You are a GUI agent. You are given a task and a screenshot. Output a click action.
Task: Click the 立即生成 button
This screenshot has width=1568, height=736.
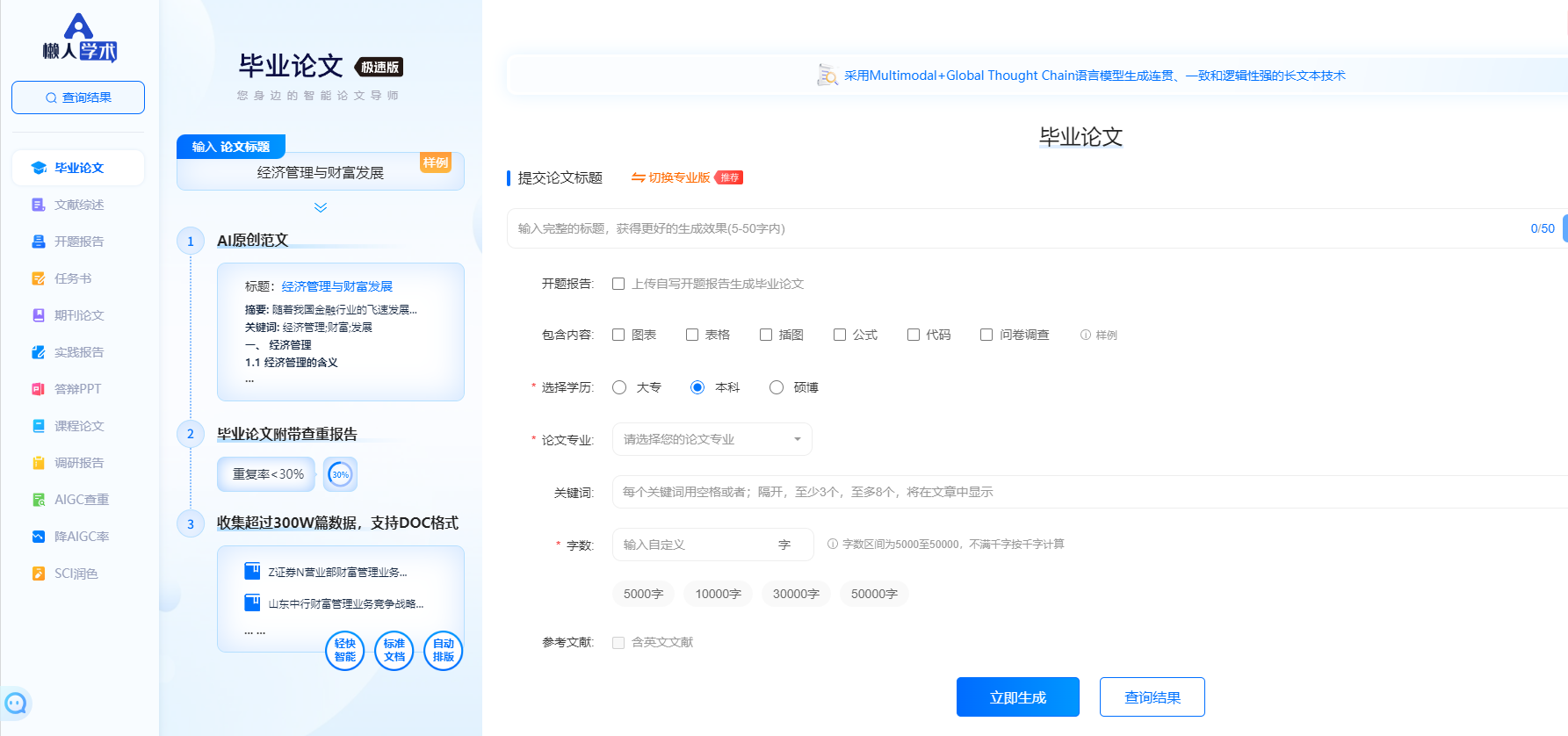1017,697
